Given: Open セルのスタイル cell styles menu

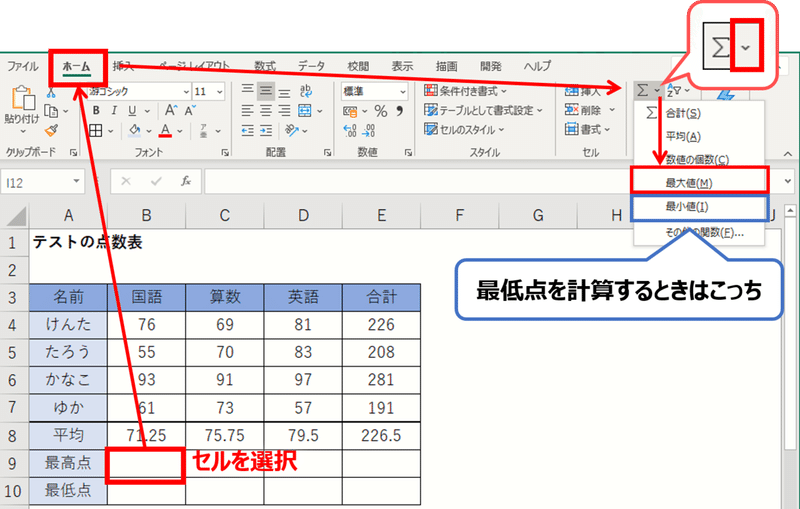Looking at the screenshot, I should pos(464,130).
